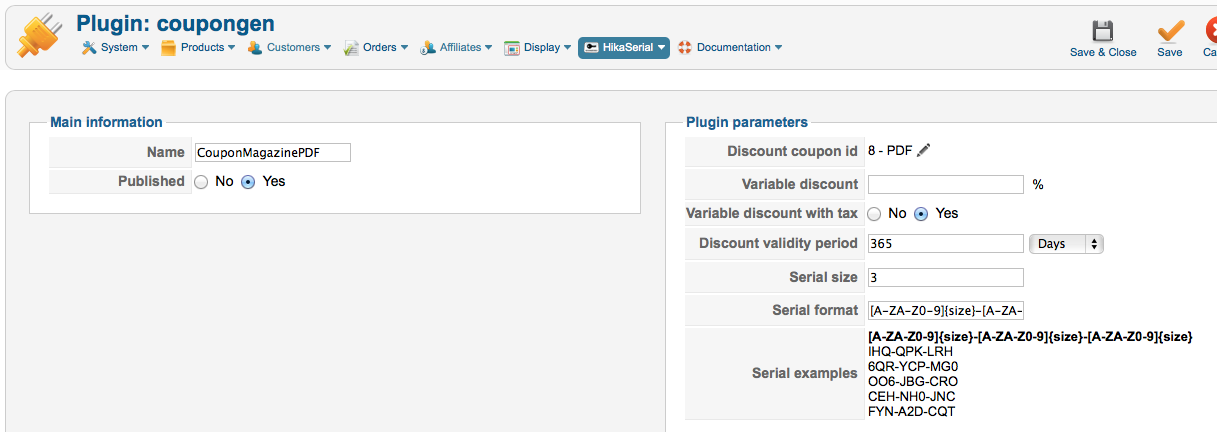1217x432 pixels.
Task: Open the Affiliates menu
Action: coord(457,47)
